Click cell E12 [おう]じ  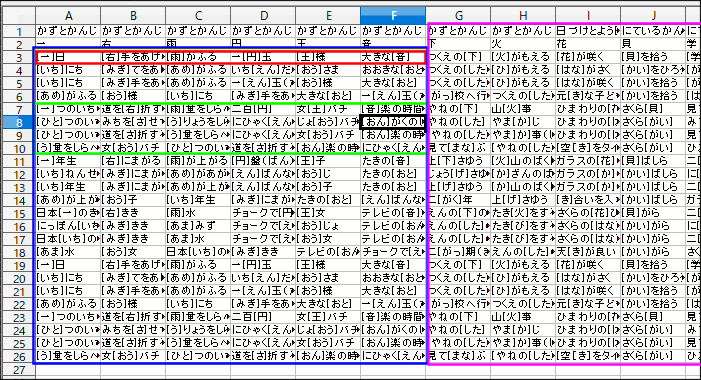[x=328, y=174]
